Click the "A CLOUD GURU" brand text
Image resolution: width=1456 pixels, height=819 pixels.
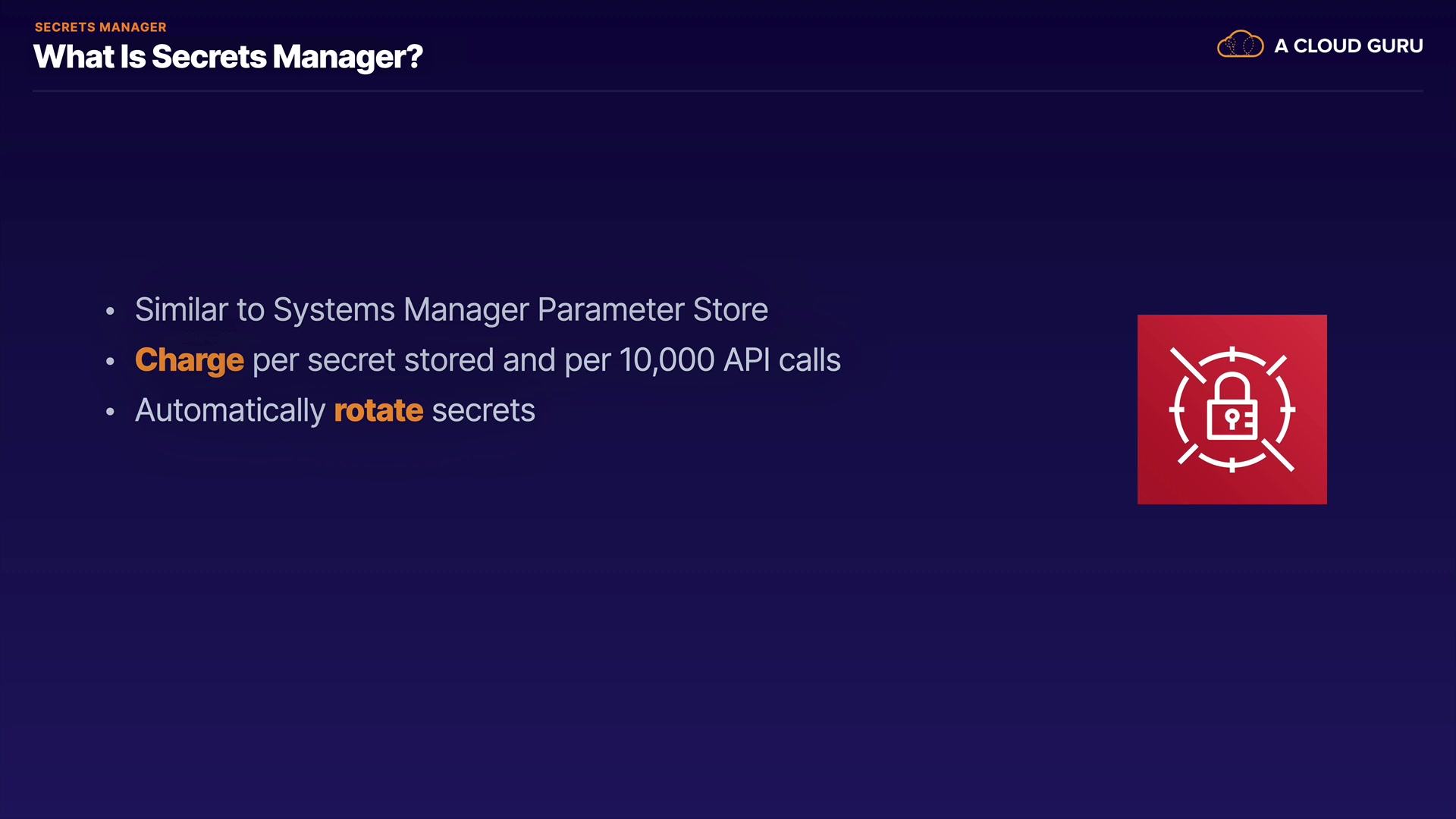point(1348,46)
